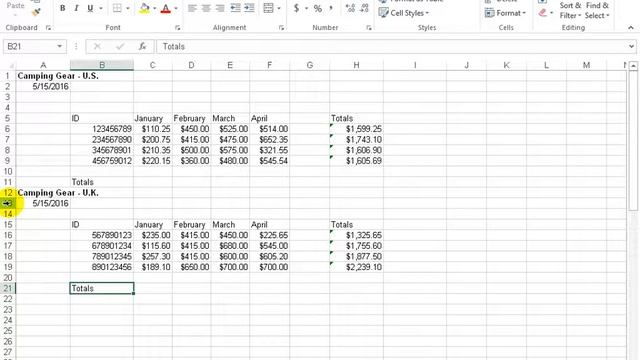Viewport: 640px width, 360px height.
Task: Apply the yellow Fill Color bucket
Action: (144, 8)
